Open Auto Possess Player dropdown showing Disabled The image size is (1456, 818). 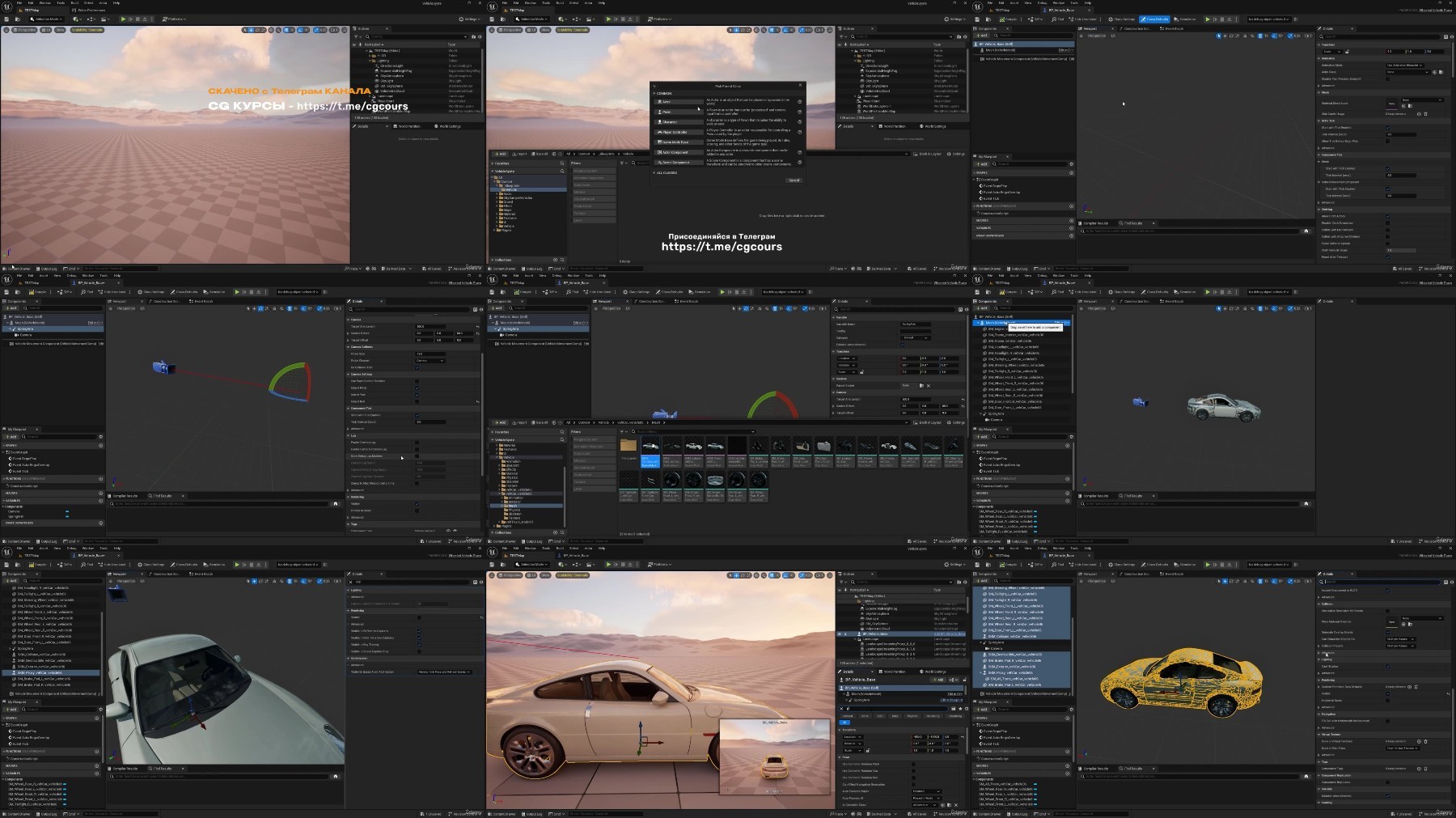[x=927, y=791]
